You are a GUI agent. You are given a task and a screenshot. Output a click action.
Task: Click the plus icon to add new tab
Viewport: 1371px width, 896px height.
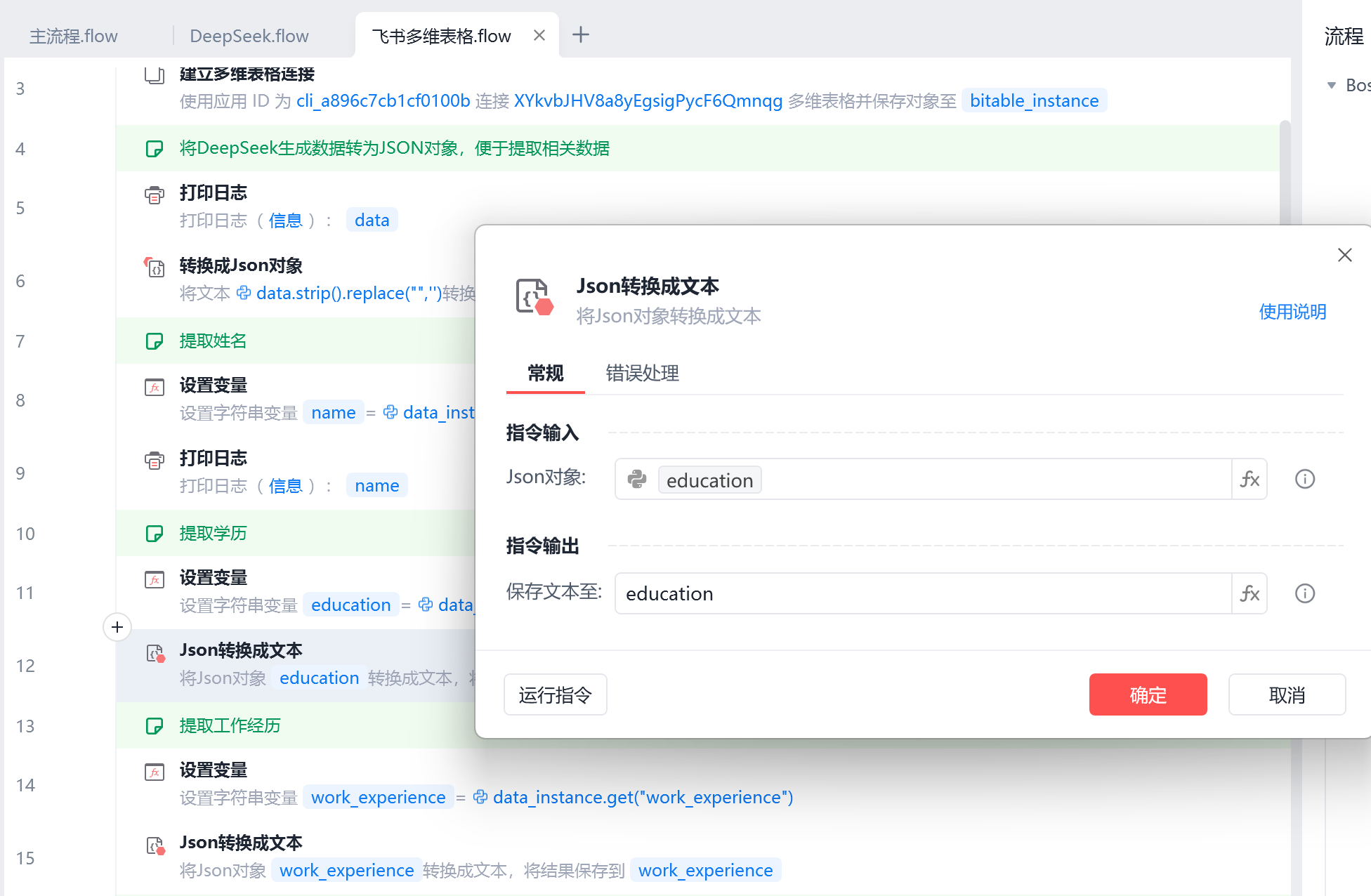coord(581,34)
